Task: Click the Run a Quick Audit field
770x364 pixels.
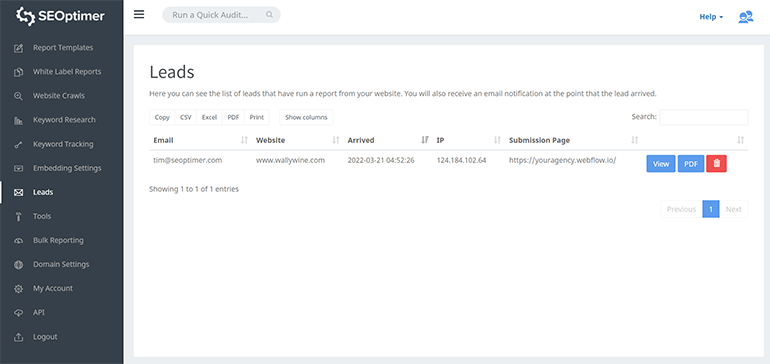Action: (221, 15)
